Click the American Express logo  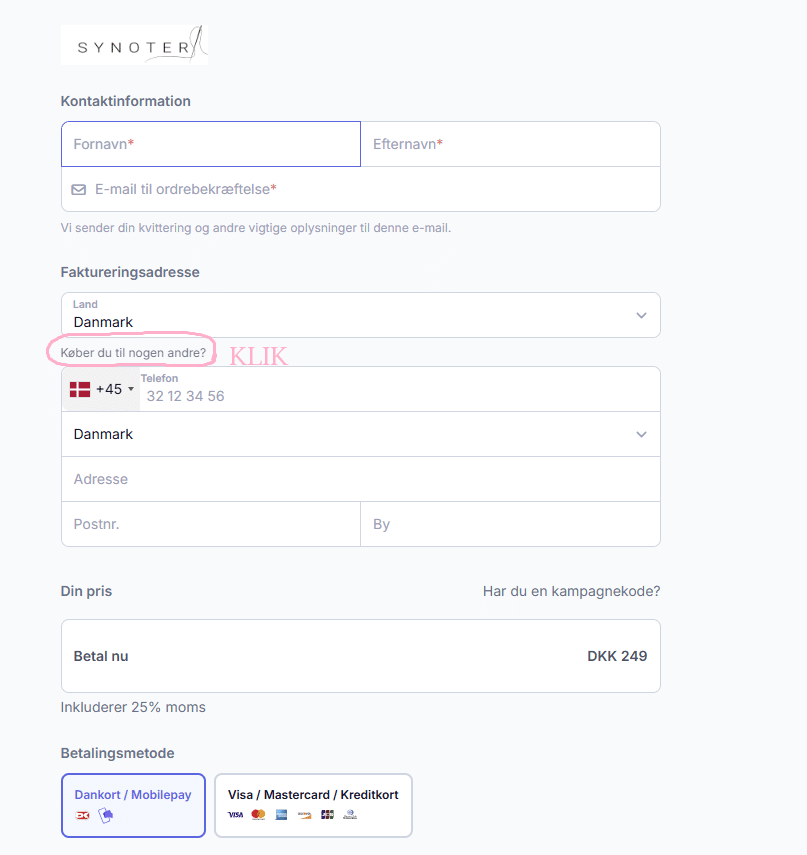tap(281, 815)
